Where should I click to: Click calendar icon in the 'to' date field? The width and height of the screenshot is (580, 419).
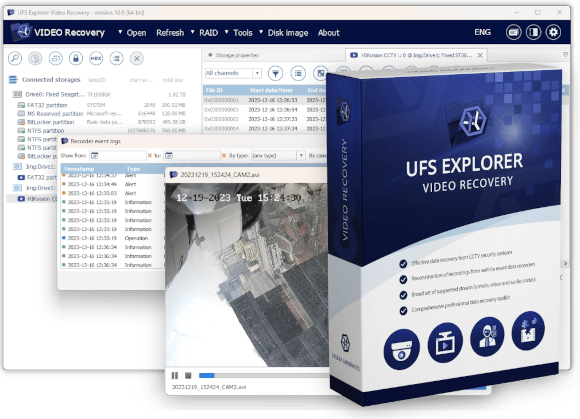pos(169,155)
